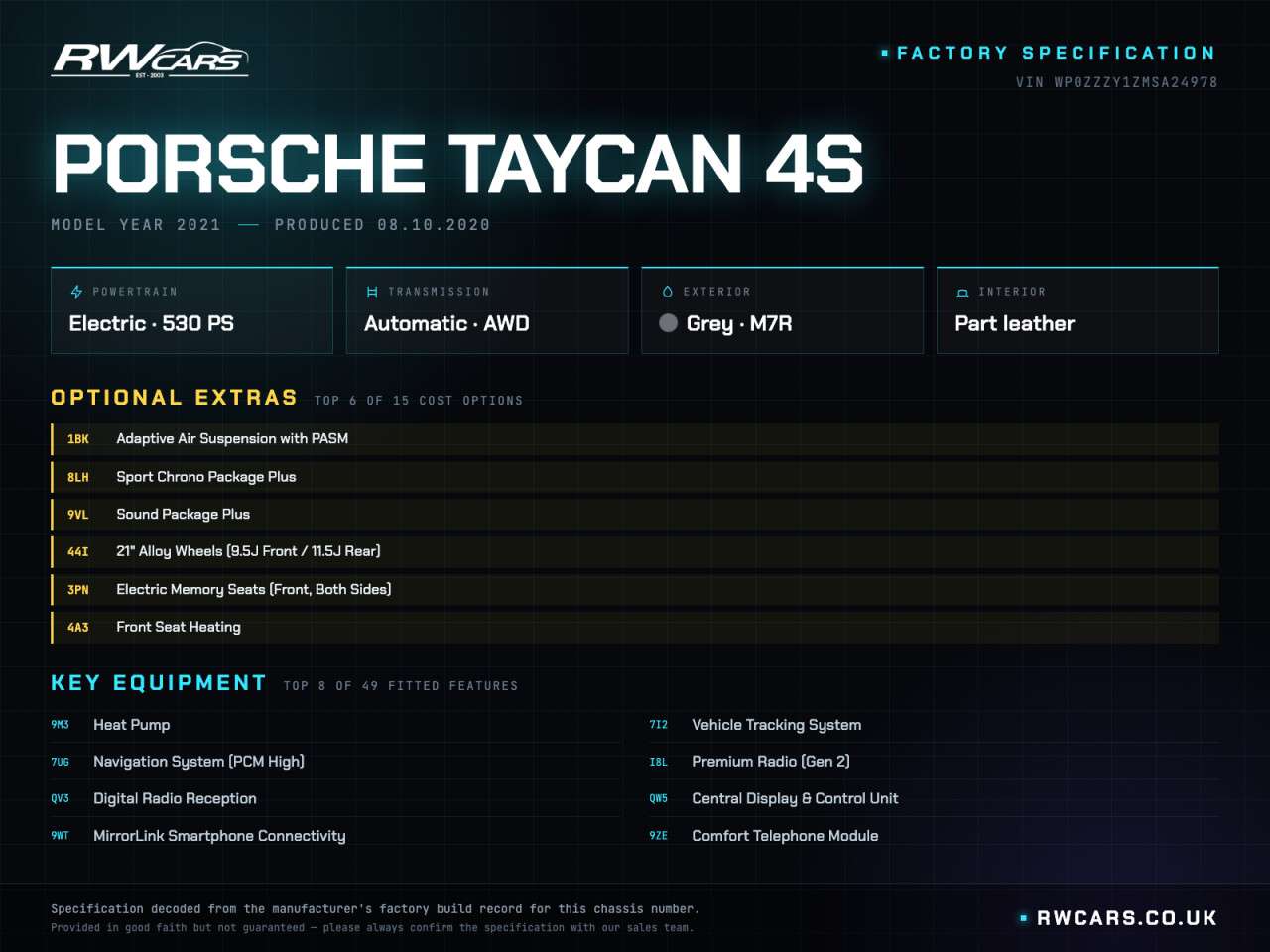This screenshot has width=1270, height=952.
Task: Click equipment code 9ZE
Action: [x=659, y=837]
